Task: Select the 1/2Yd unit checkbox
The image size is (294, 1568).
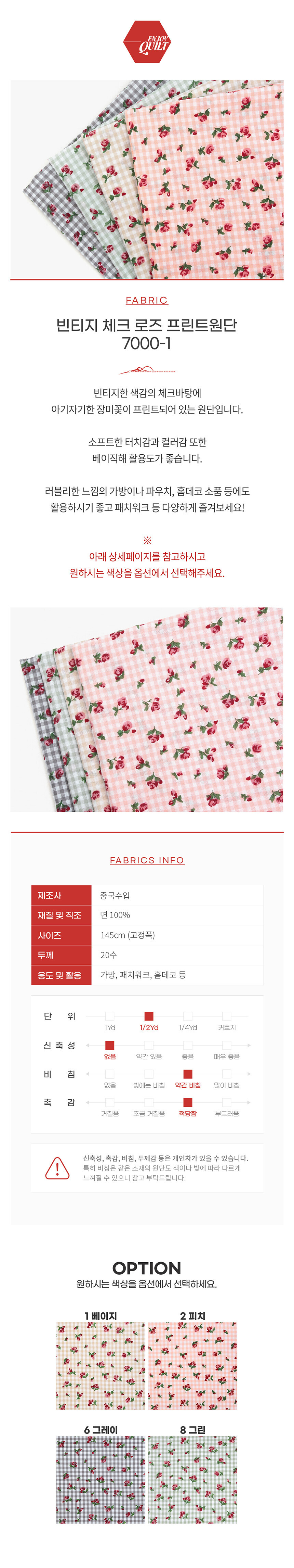Action: [149, 1016]
